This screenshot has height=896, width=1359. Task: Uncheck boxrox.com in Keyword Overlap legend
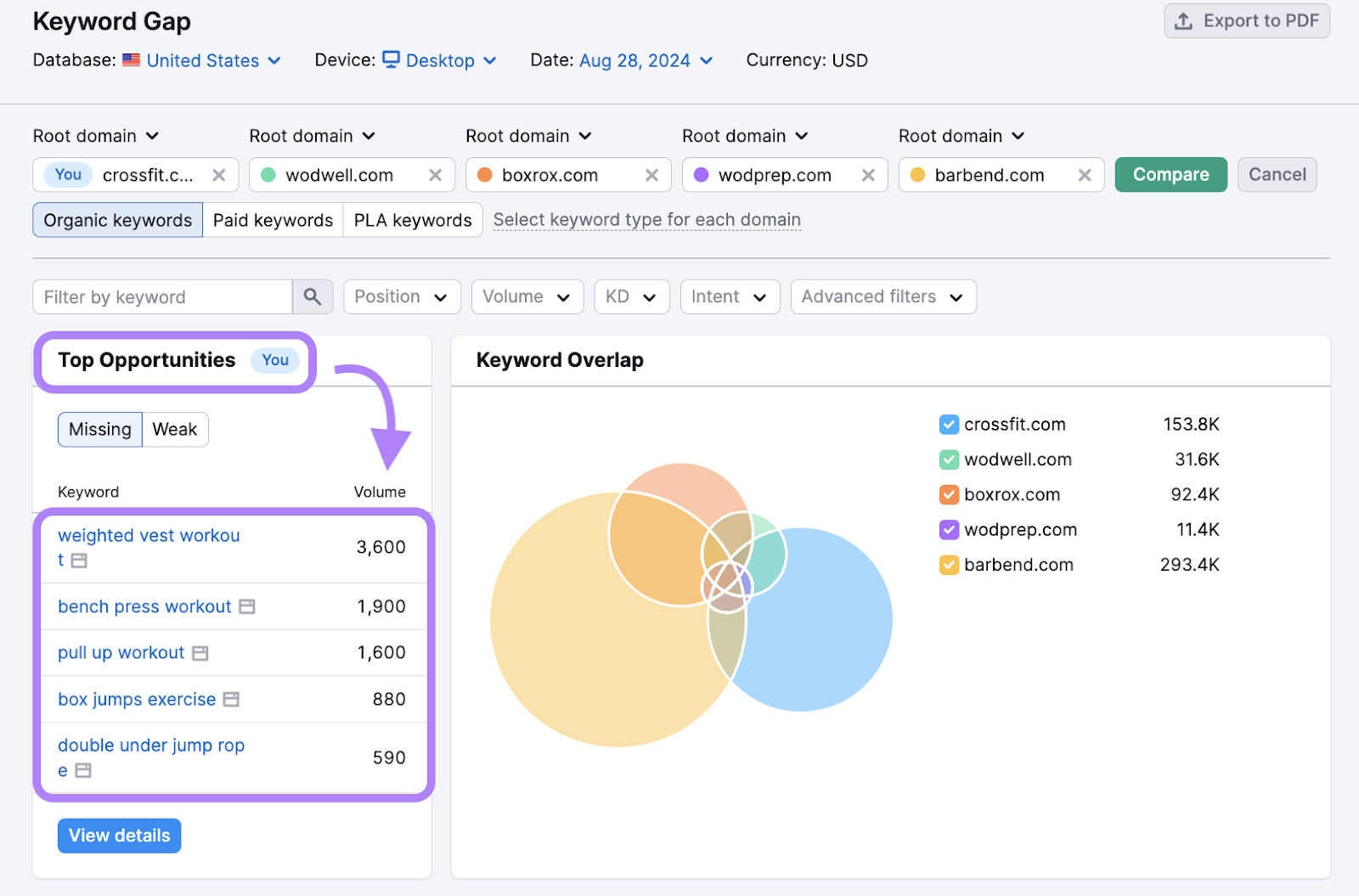pos(949,494)
